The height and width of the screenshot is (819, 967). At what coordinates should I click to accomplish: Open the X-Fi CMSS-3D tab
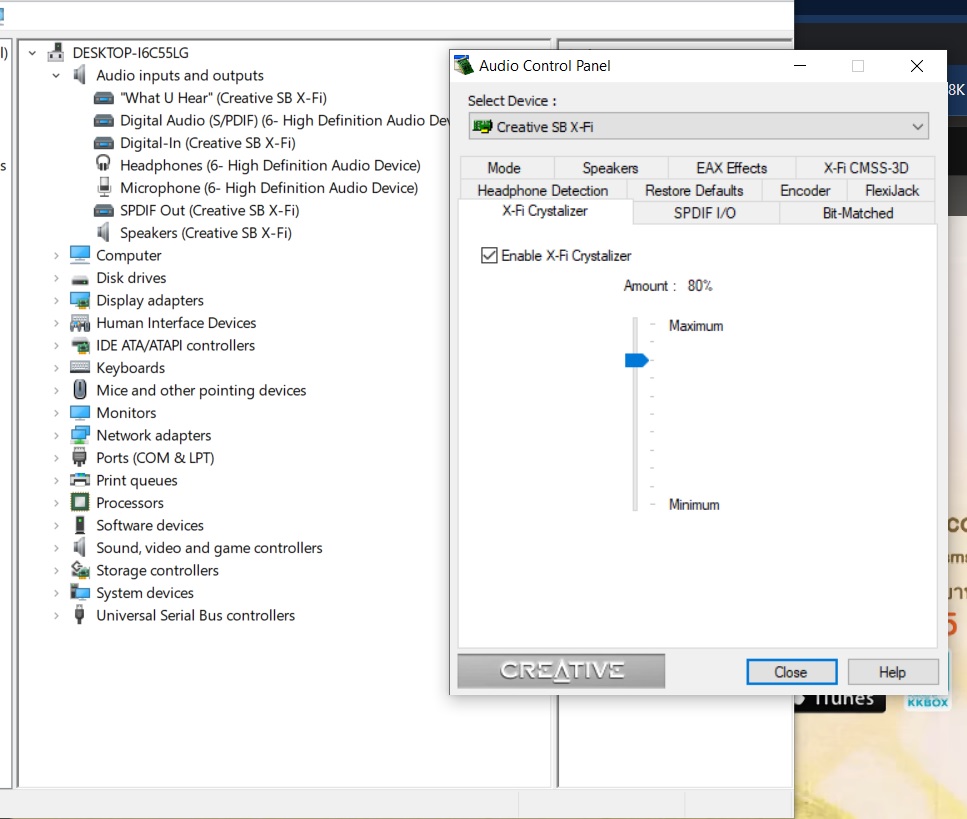(x=866, y=168)
